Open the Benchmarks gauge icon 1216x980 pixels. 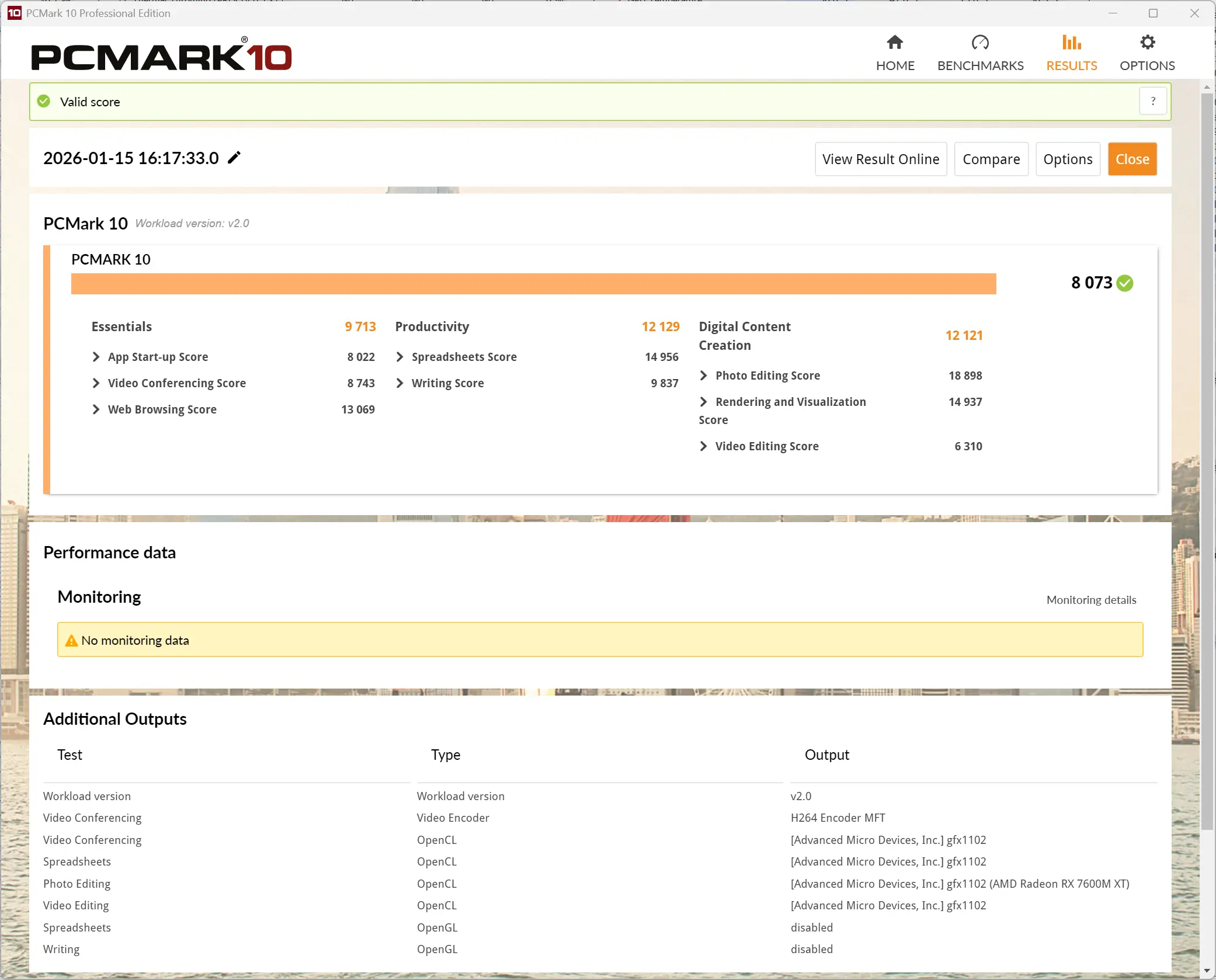(x=980, y=43)
